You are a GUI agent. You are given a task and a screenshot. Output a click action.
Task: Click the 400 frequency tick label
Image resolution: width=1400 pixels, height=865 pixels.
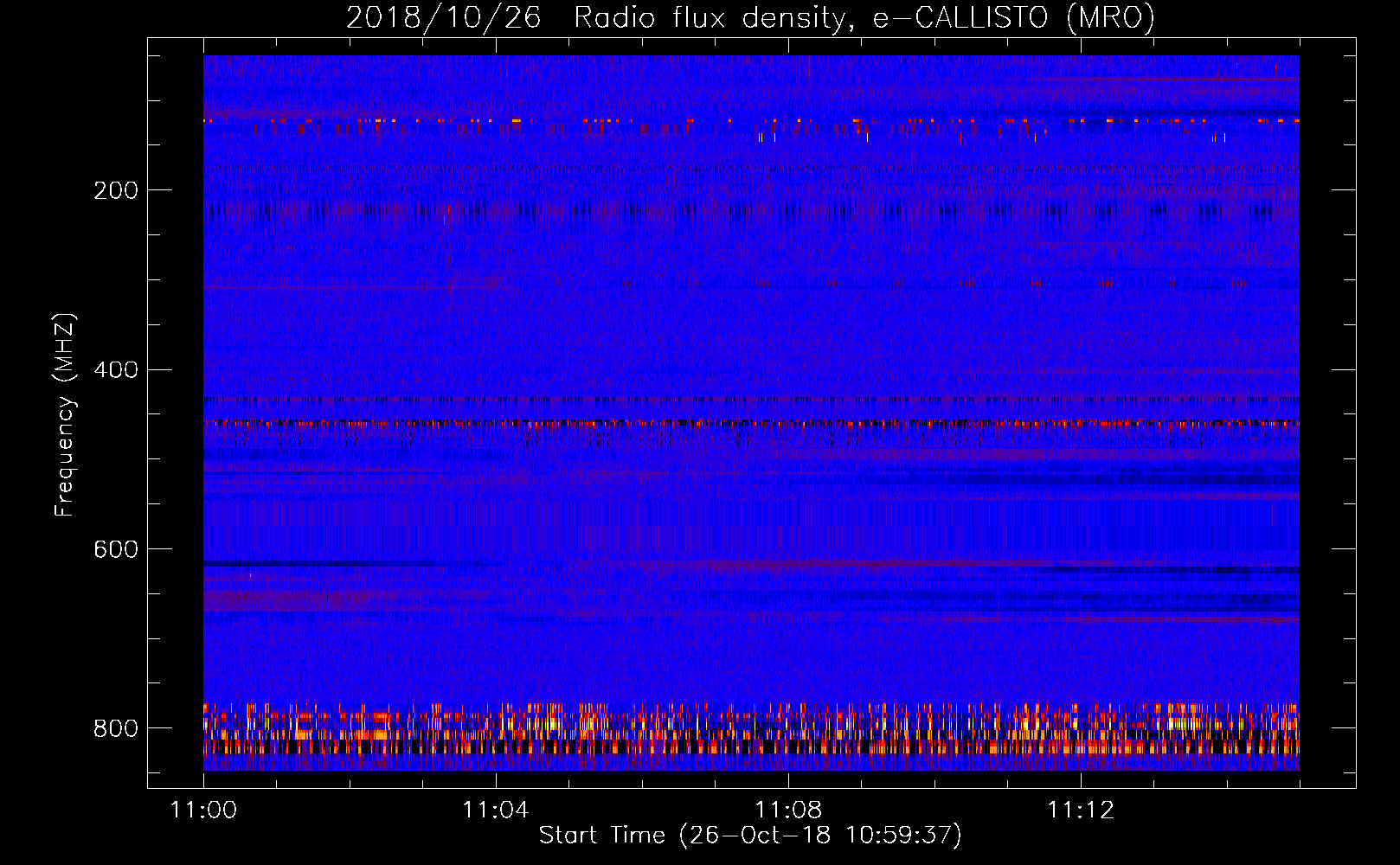pos(115,369)
